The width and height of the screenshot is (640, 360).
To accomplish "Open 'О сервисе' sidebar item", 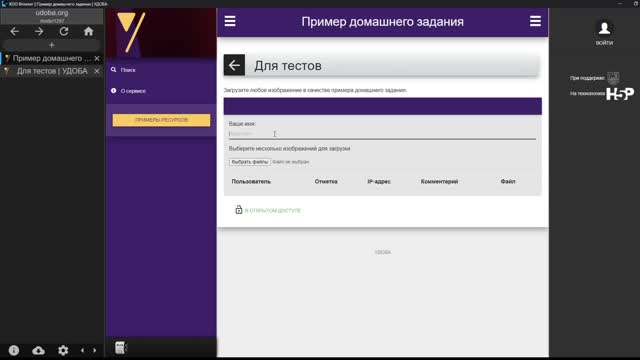I will coord(133,91).
